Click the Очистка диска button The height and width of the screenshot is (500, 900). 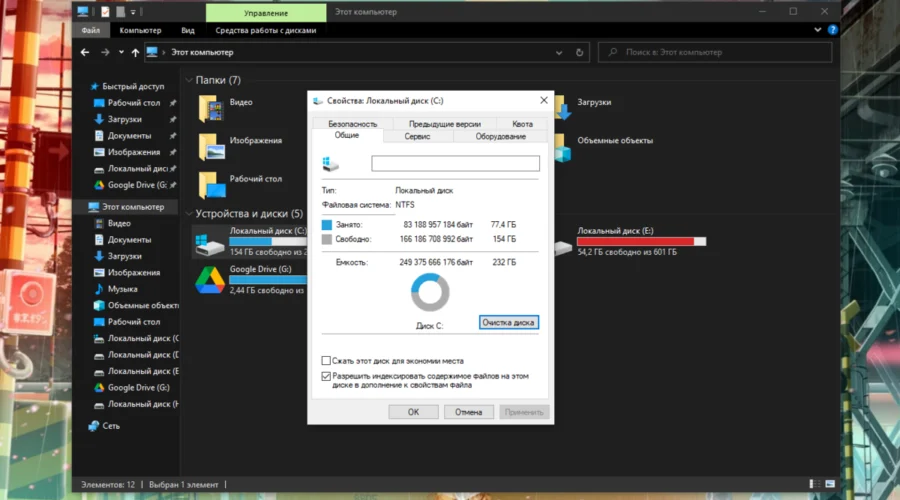[509, 322]
